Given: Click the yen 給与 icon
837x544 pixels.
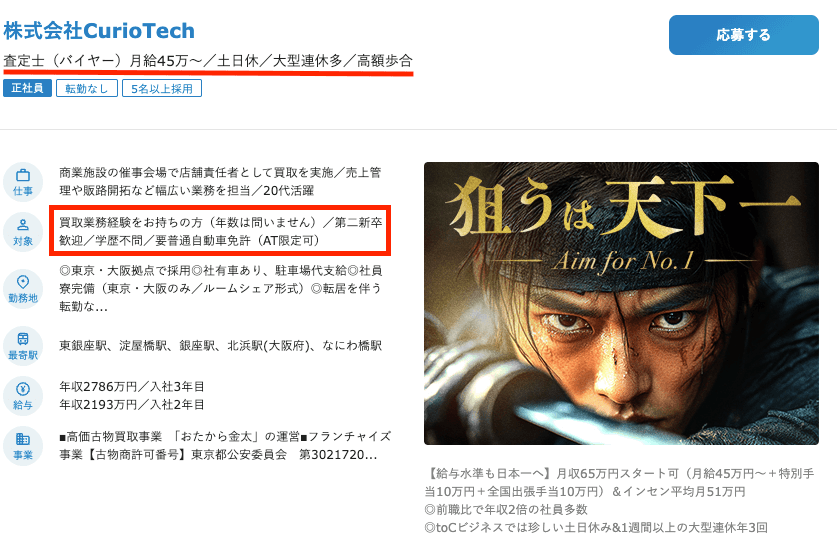Looking at the screenshot, I should [23, 396].
